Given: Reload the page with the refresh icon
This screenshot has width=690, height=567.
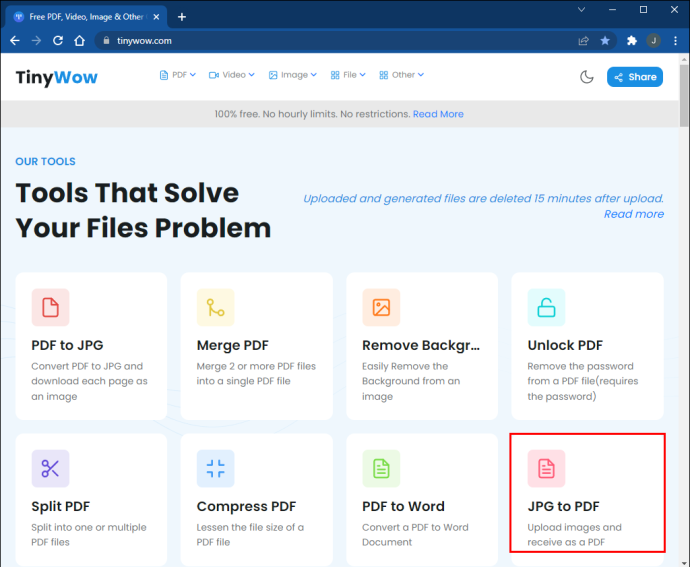Looking at the screenshot, I should pyautogui.click(x=58, y=41).
